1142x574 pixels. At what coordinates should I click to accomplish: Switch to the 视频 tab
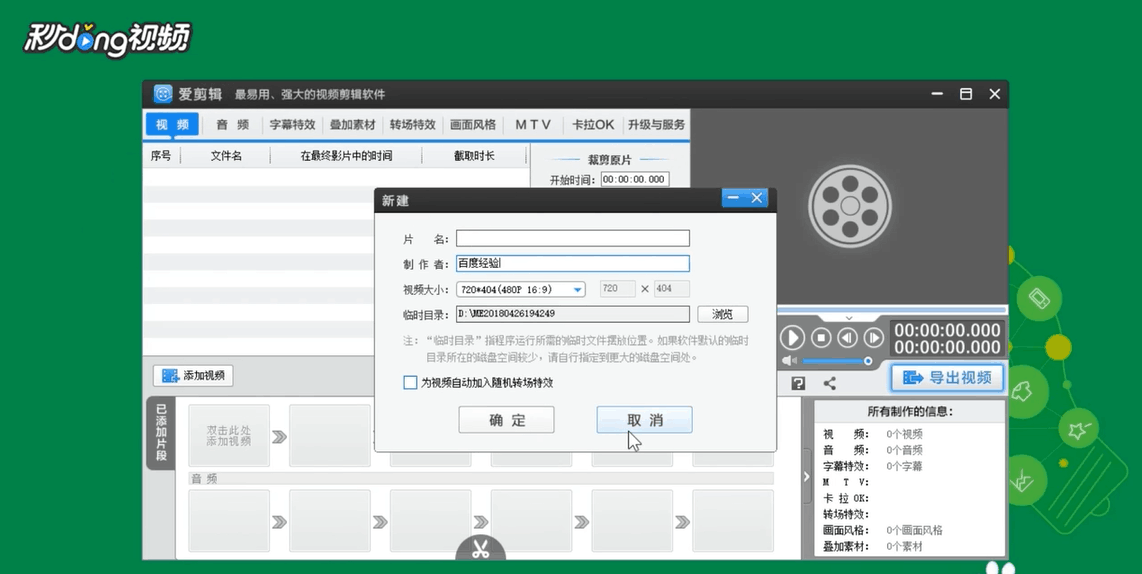tap(172, 125)
